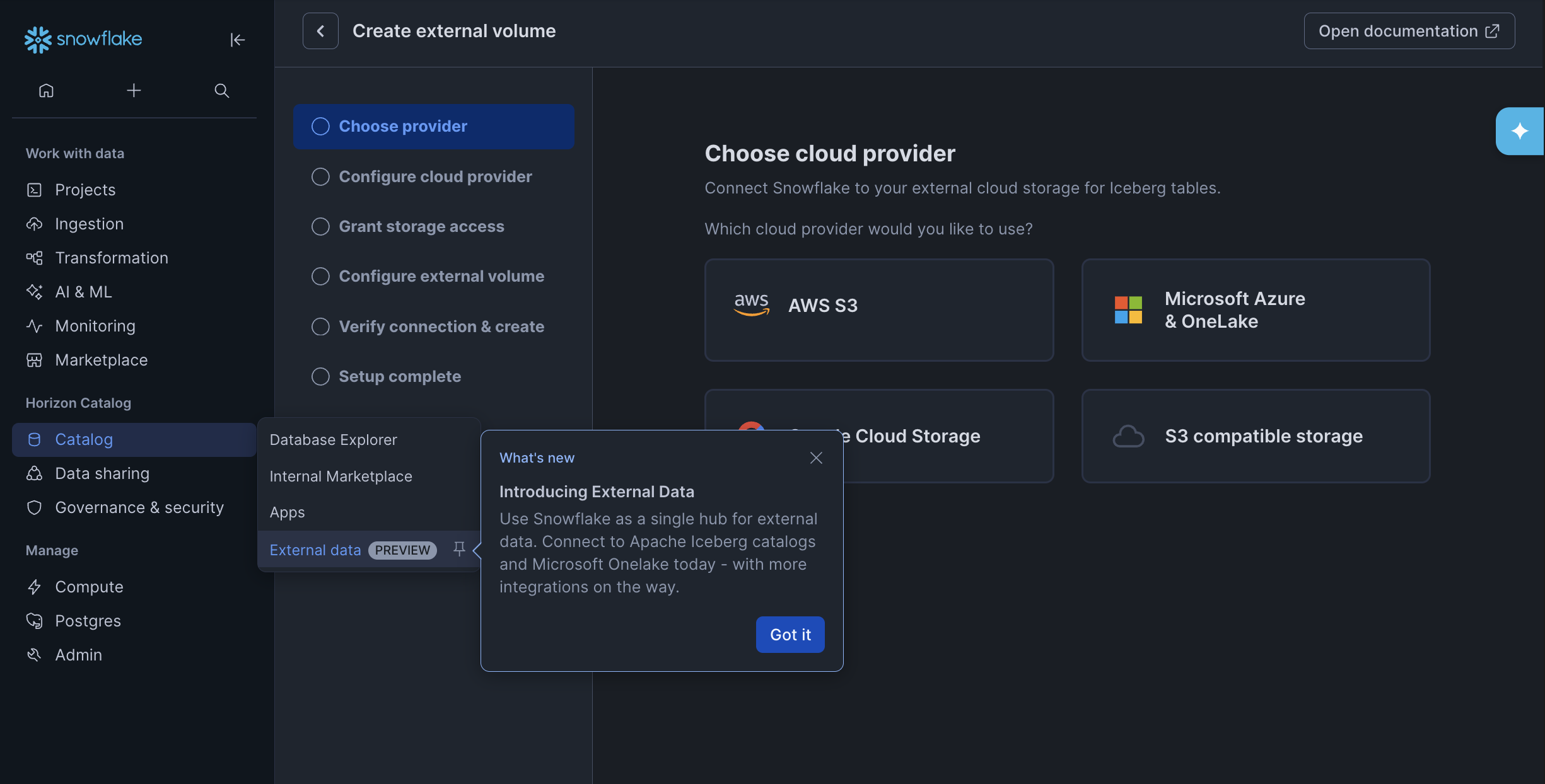Go back using the chevron arrow
Screen dimensions: 1545x784
(320, 30)
